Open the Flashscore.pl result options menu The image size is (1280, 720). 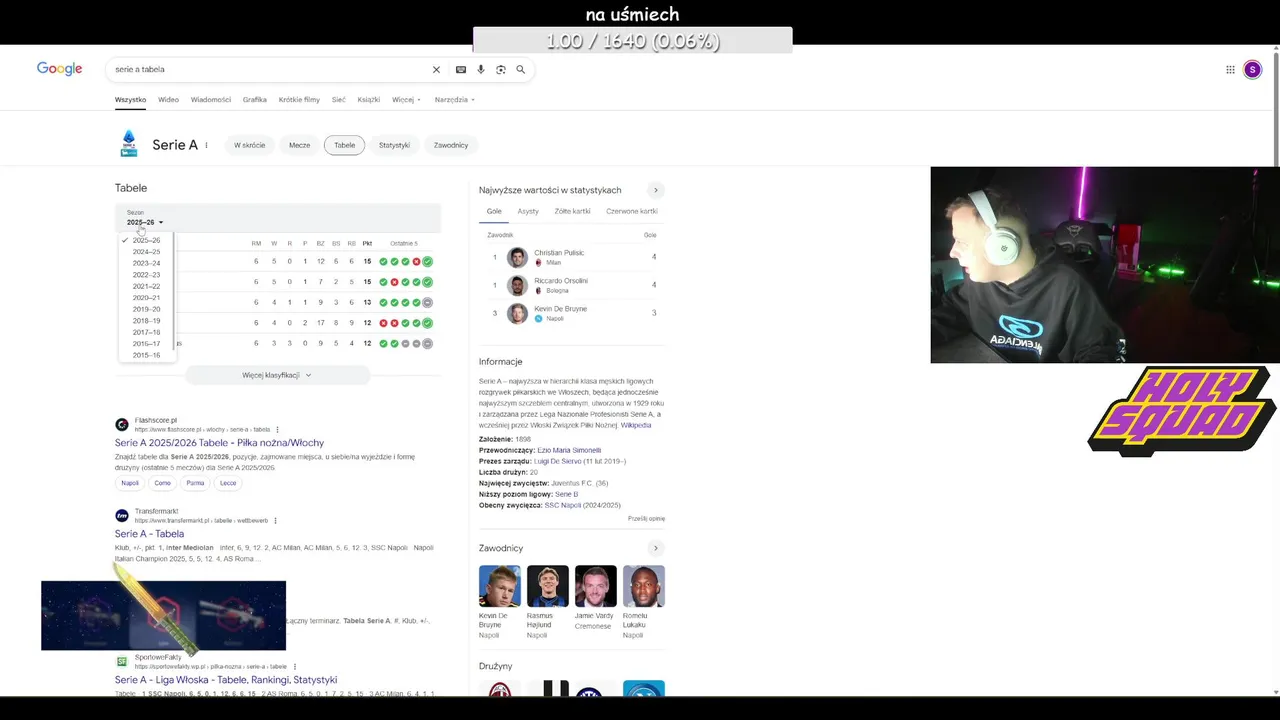pos(277,429)
